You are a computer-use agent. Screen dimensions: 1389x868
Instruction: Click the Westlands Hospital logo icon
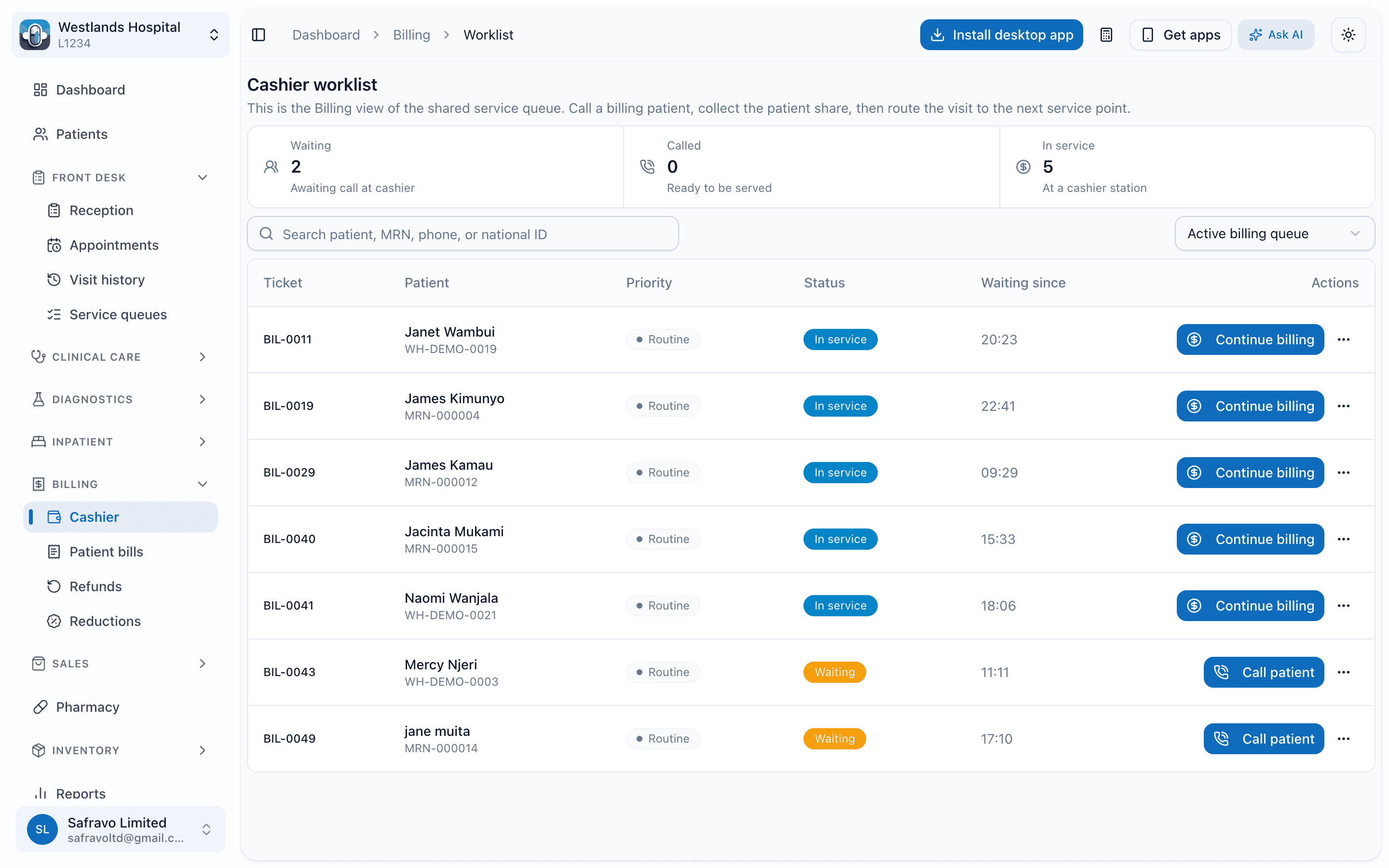[35, 35]
